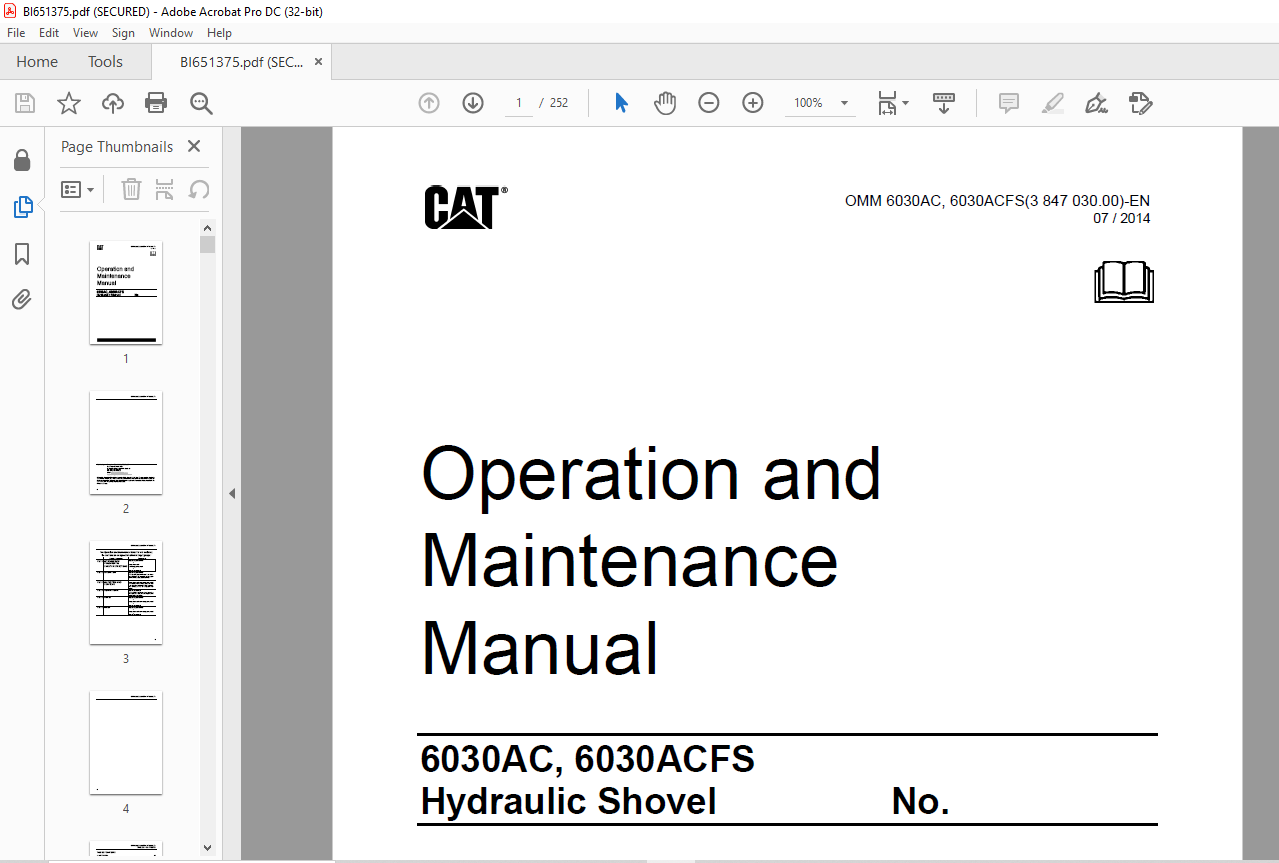This screenshot has width=1279, height=863.
Task: Click the Fit page options icon
Action: (887, 103)
